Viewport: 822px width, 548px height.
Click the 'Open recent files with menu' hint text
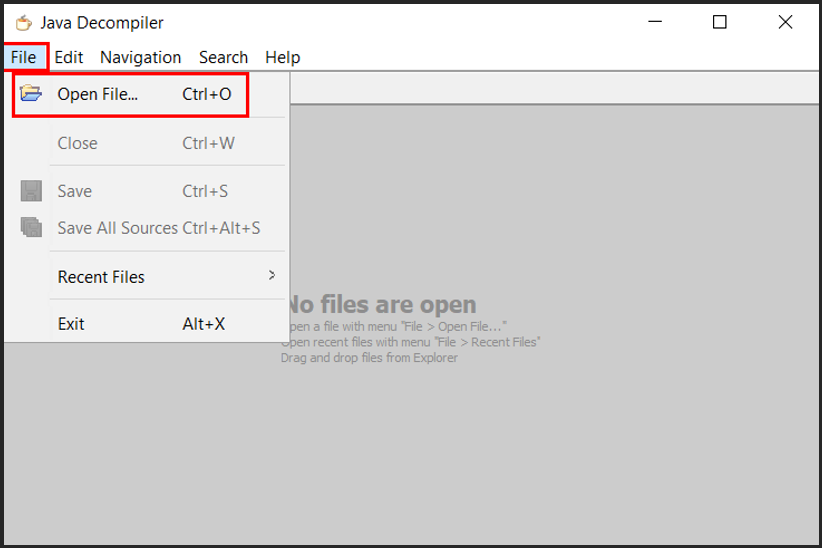(x=410, y=342)
